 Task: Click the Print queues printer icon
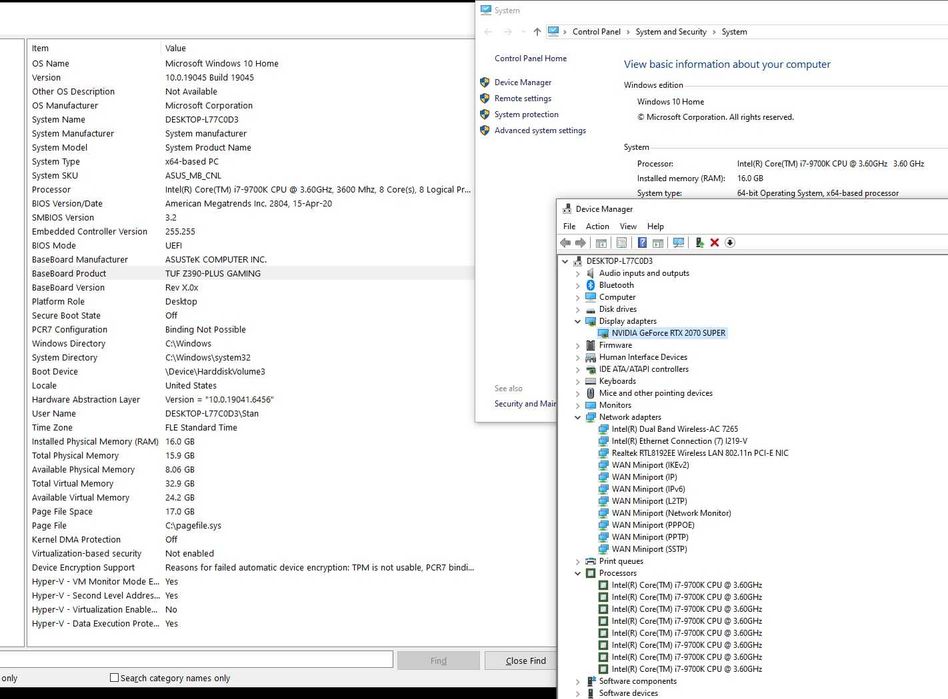point(591,561)
